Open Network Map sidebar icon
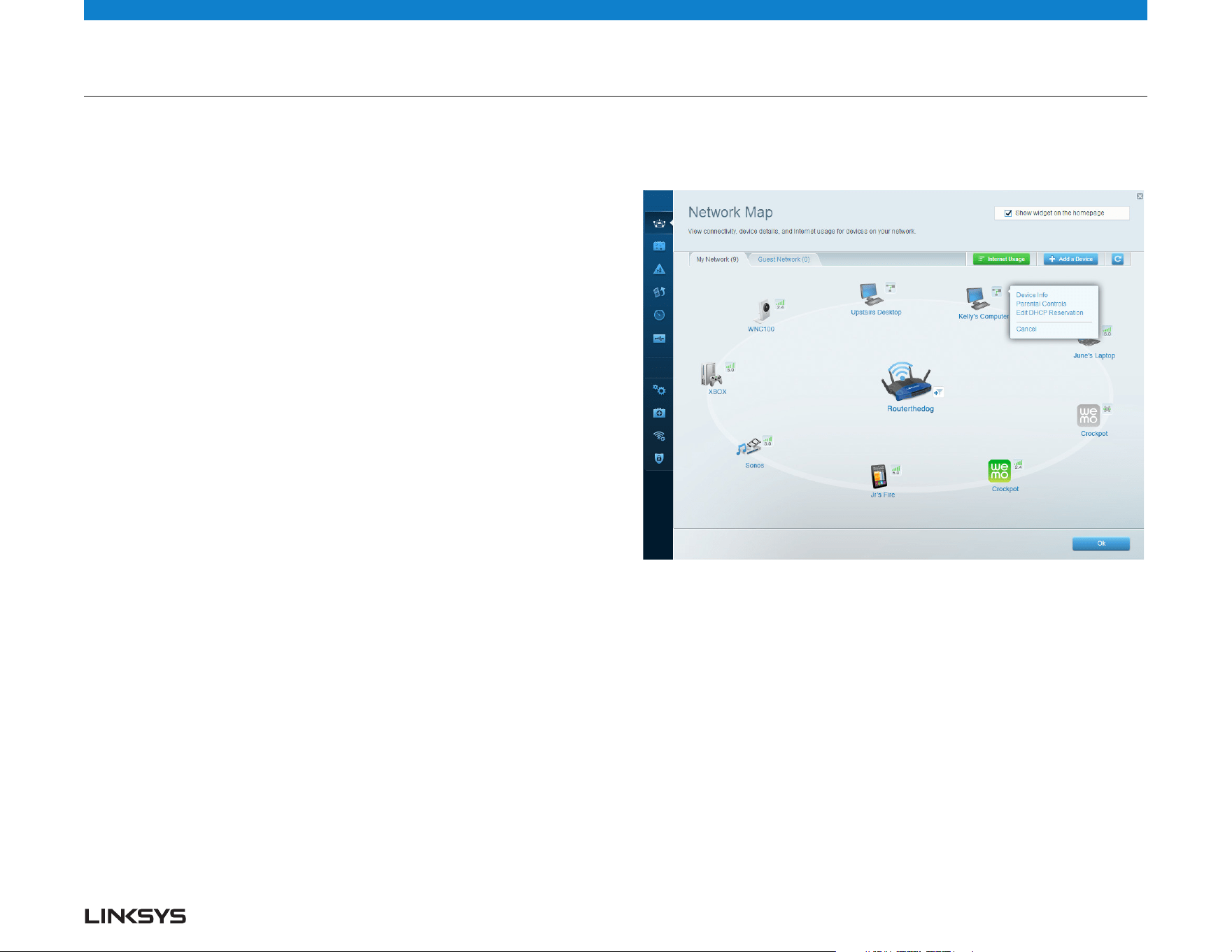Viewport: 1232px width, 952px height. (658, 223)
